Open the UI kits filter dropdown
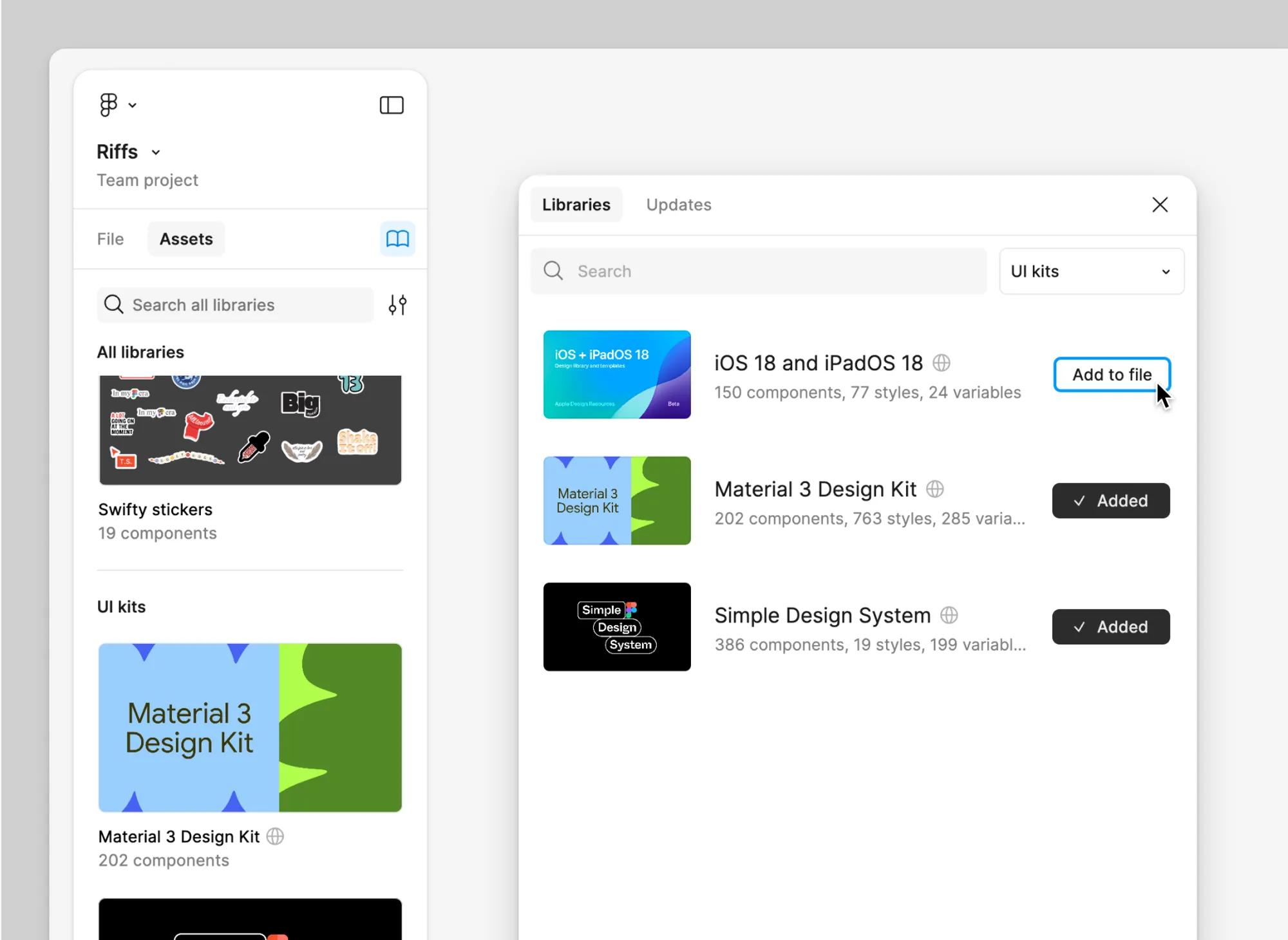The width and height of the screenshot is (1288, 940). pos(1091,271)
